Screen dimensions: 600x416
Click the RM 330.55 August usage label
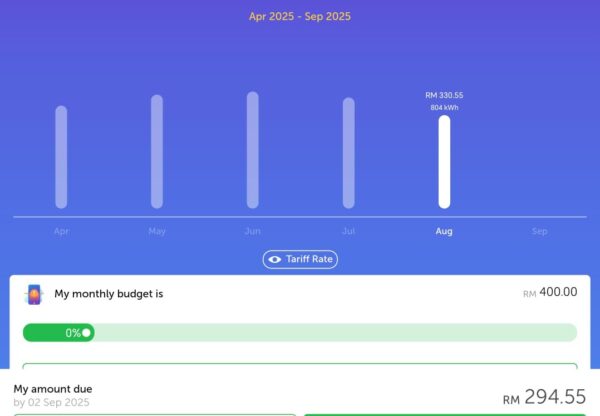coord(444,95)
